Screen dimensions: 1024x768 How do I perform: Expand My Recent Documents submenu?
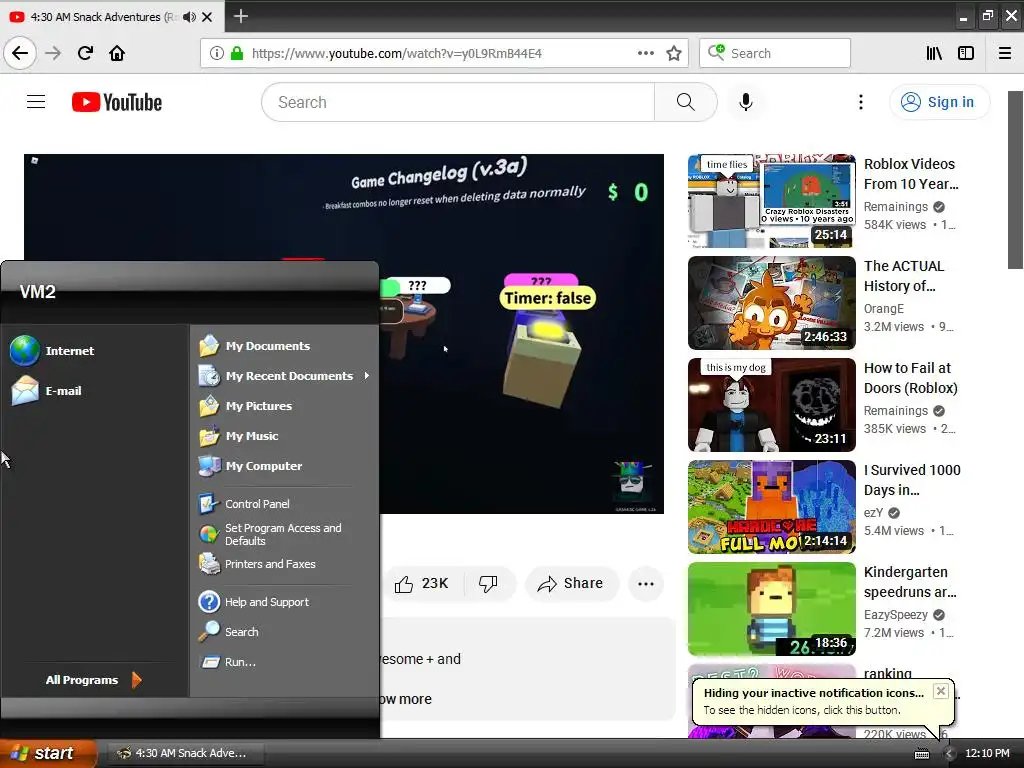tap(285, 376)
